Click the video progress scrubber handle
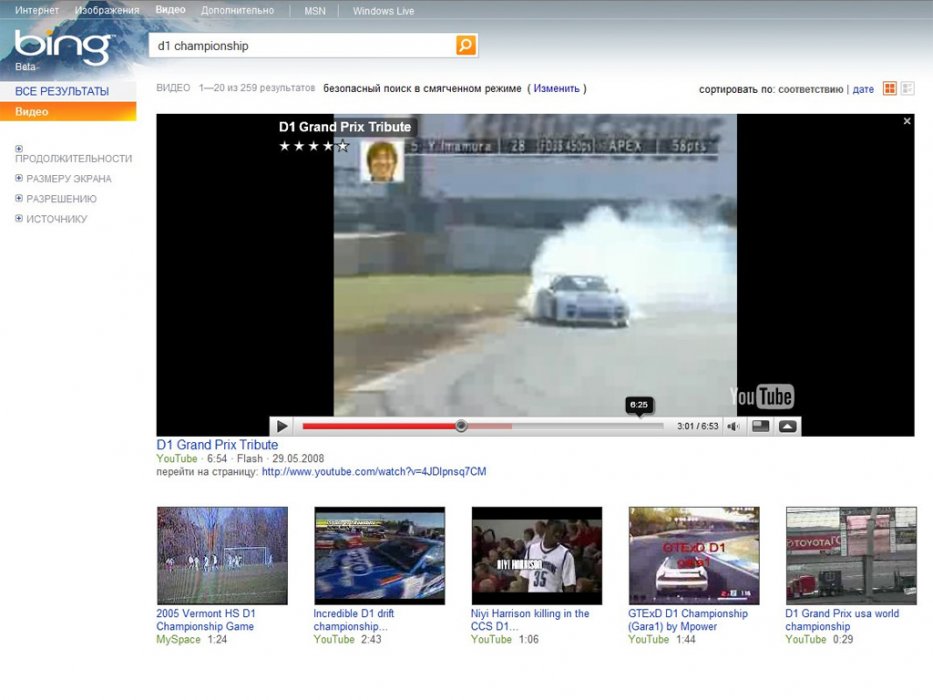This screenshot has width=933, height=700. coord(461,426)
